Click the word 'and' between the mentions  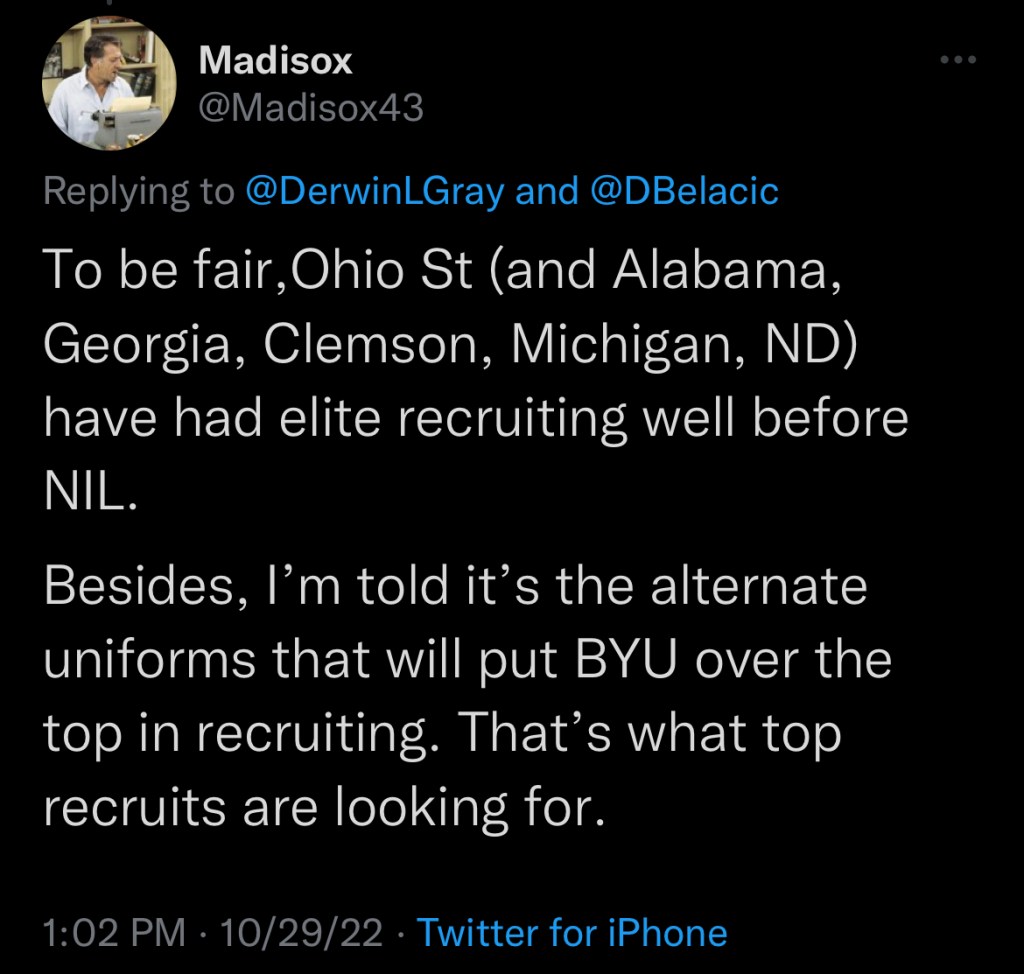[545, 190]
